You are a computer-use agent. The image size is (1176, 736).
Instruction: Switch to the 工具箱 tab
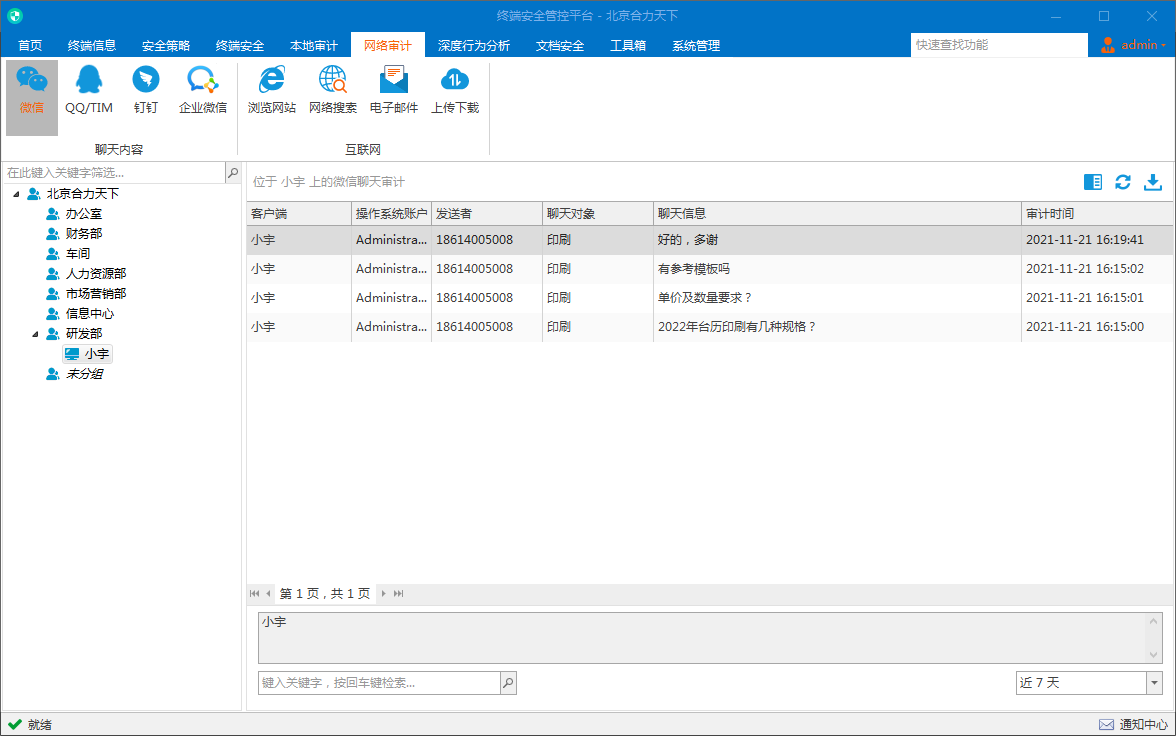click(x=628, y=46)
